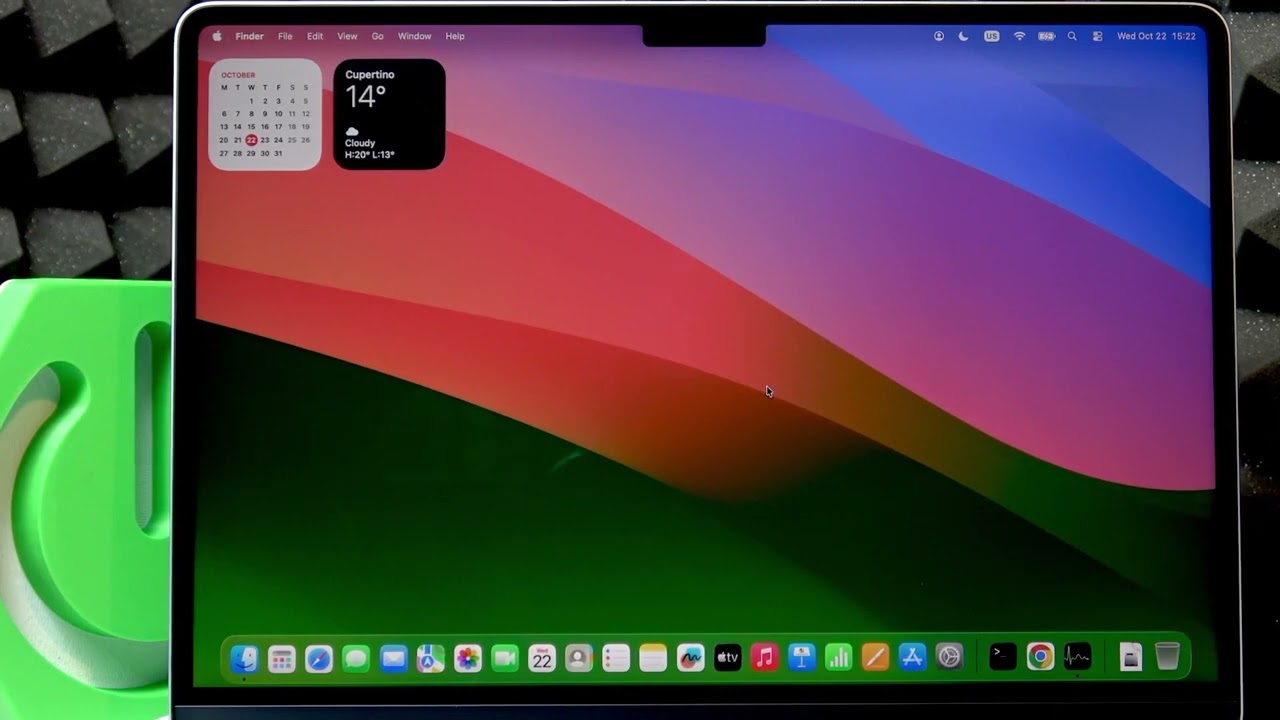Launch Freeform from the Dock
The height and width of the screenshot is (720, 1280).
coord(690,658)
